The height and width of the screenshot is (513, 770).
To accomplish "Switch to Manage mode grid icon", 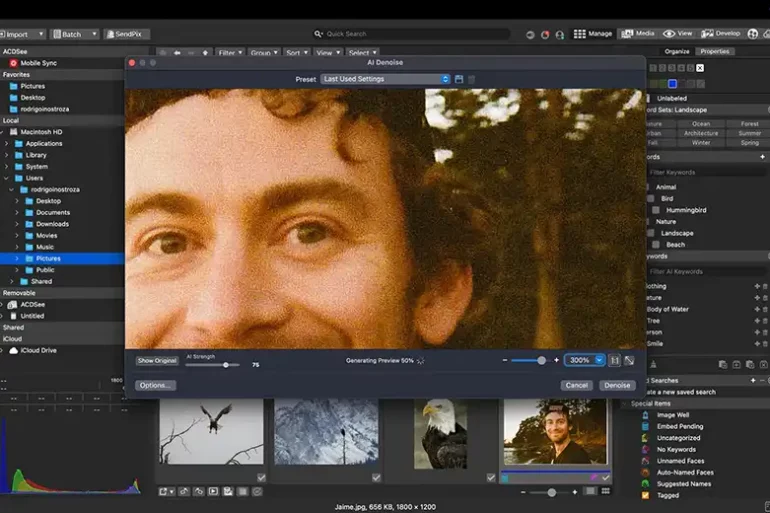I will tap(580, 33).
